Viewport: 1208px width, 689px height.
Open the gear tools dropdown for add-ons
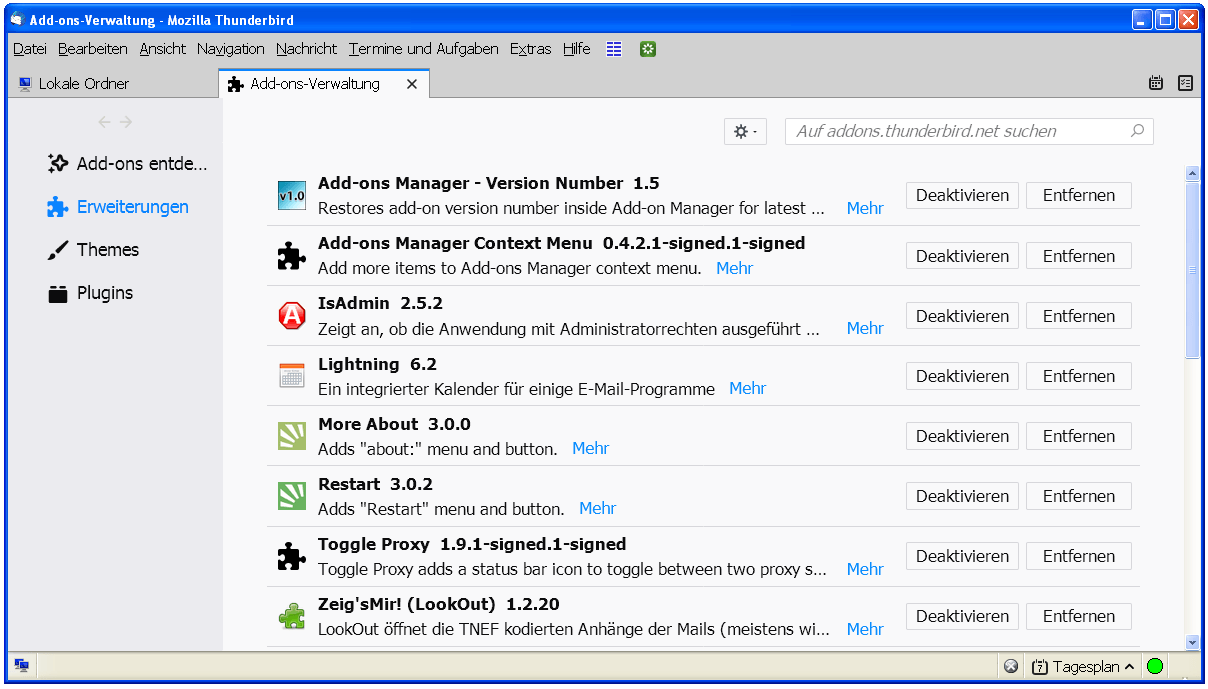tap(745, 131)
